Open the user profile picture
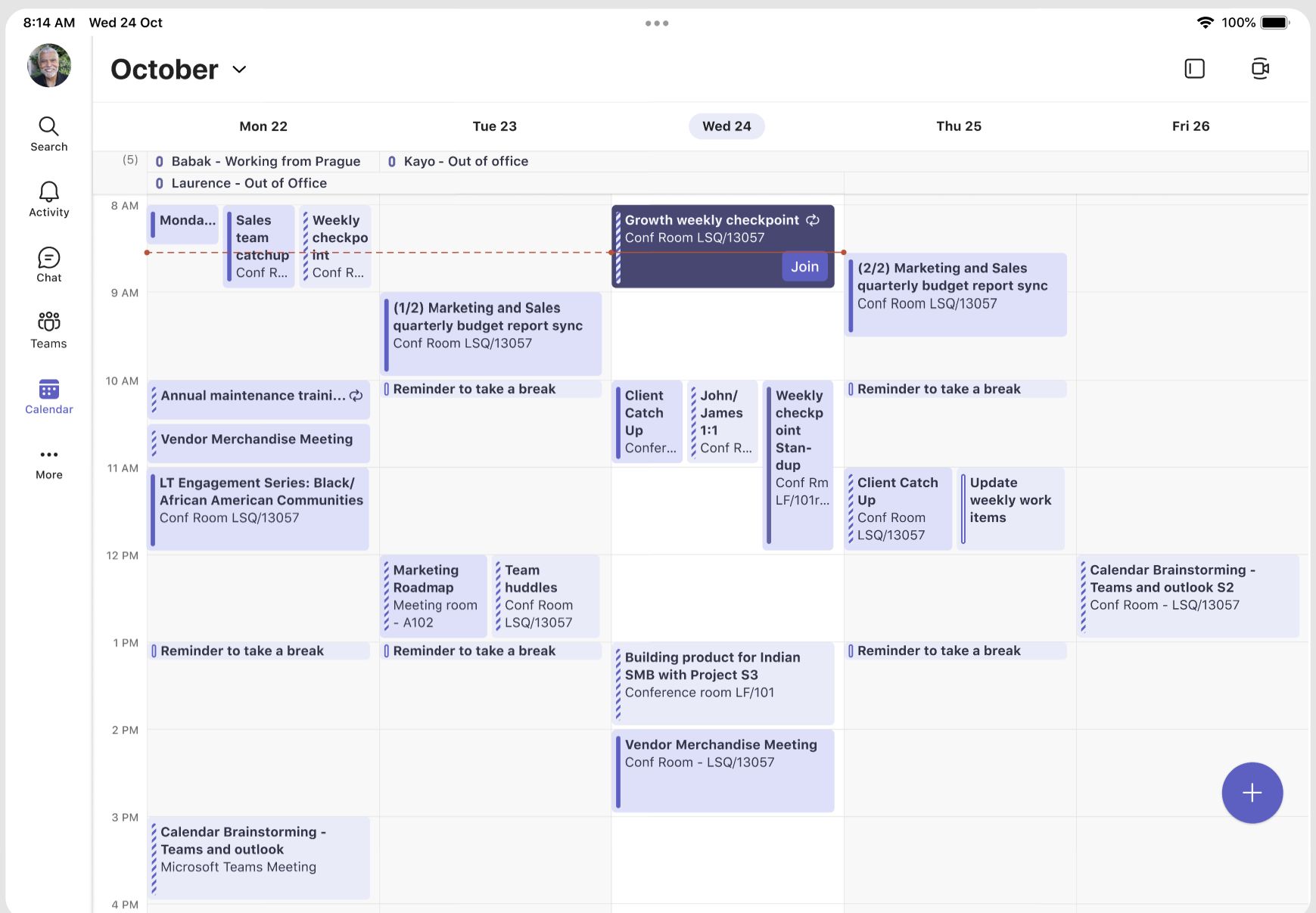 tap(49, 65)
